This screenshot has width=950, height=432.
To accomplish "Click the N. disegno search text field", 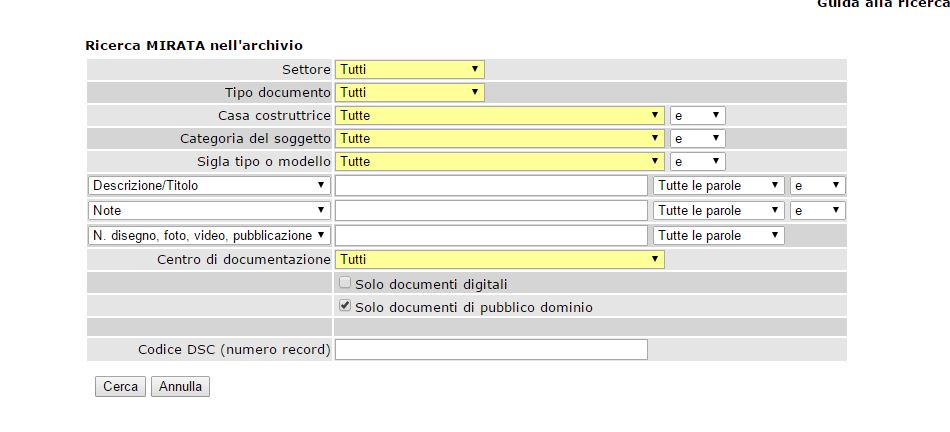I will [491, 236].
